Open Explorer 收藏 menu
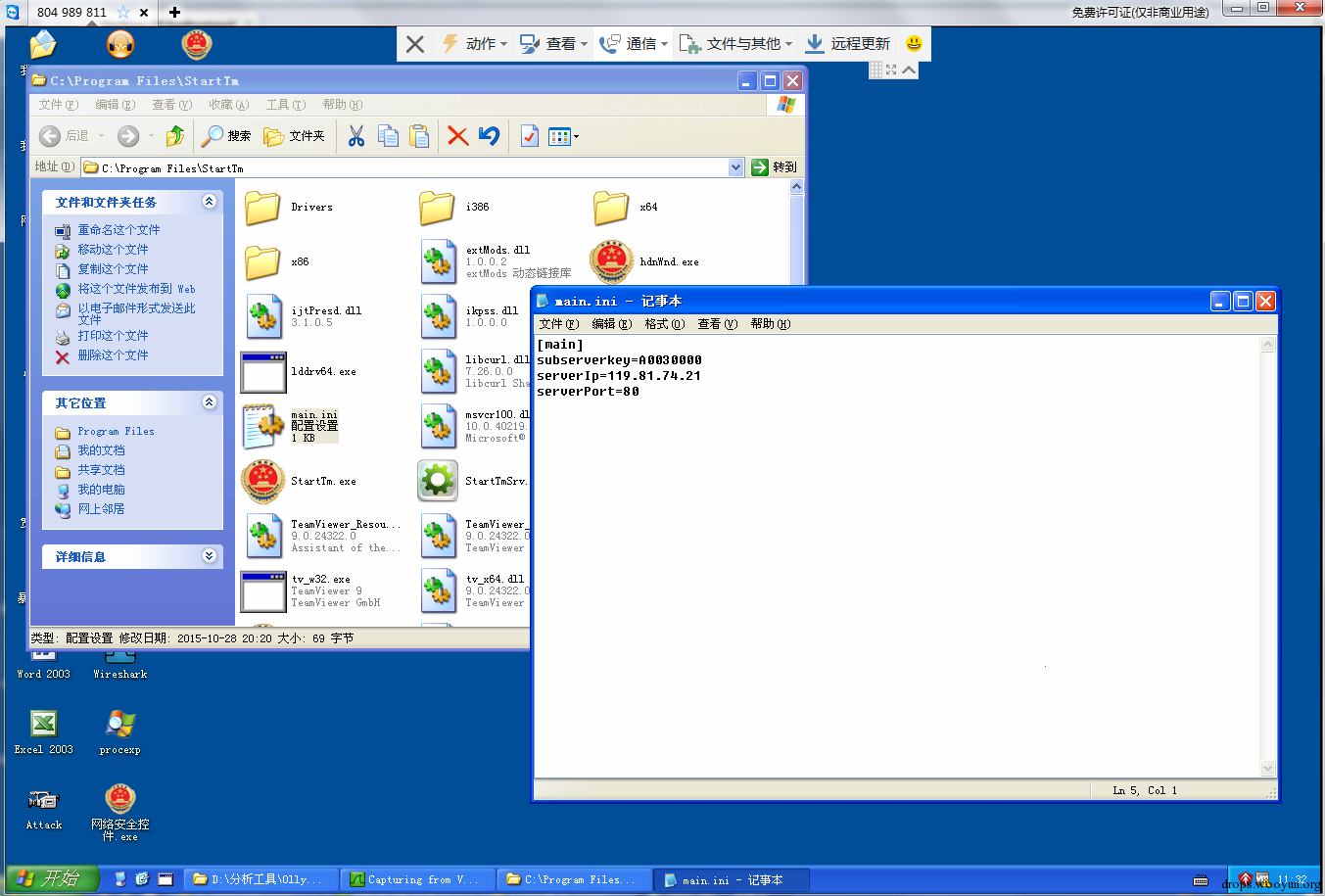 click(228, 105)
